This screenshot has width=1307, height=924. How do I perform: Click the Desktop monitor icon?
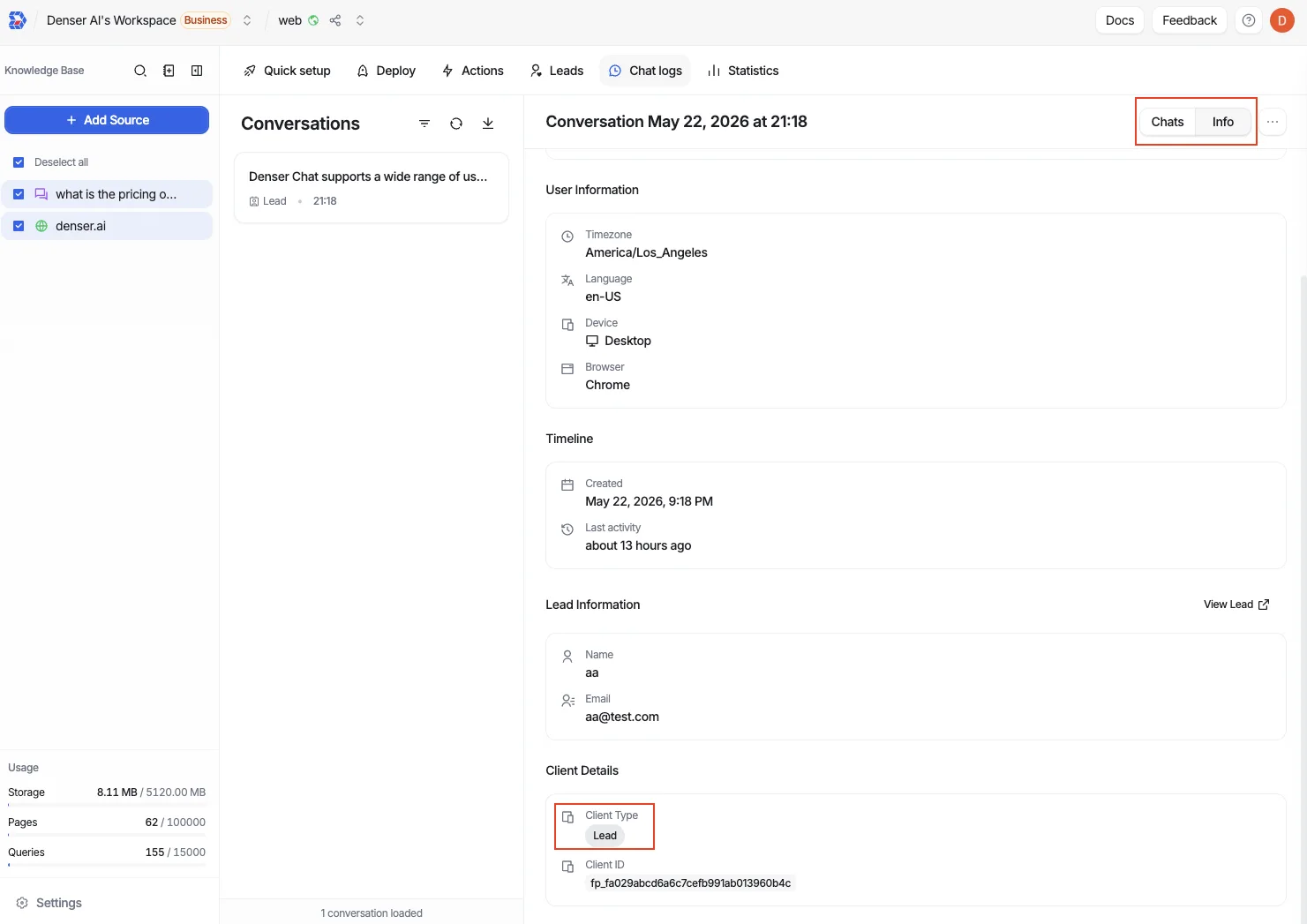pos(592,341)
